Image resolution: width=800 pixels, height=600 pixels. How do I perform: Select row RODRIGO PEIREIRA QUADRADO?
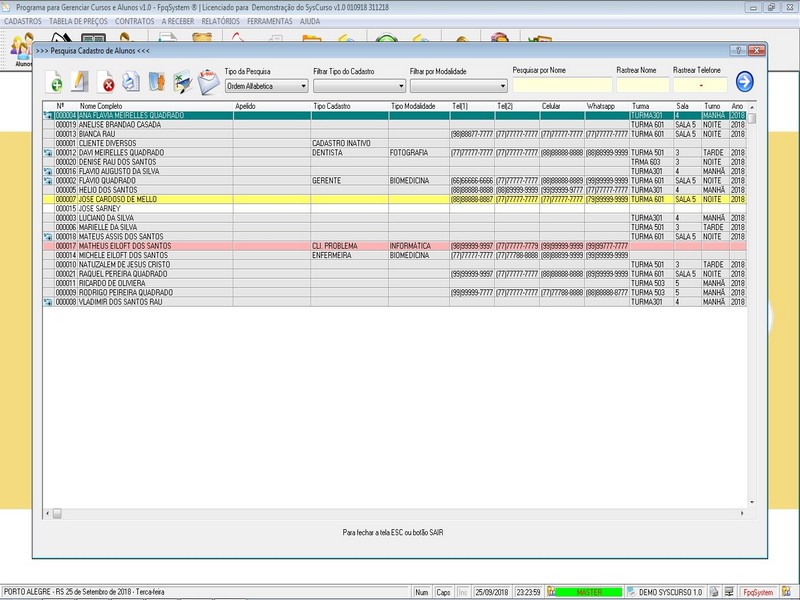[x=394, y=293]
